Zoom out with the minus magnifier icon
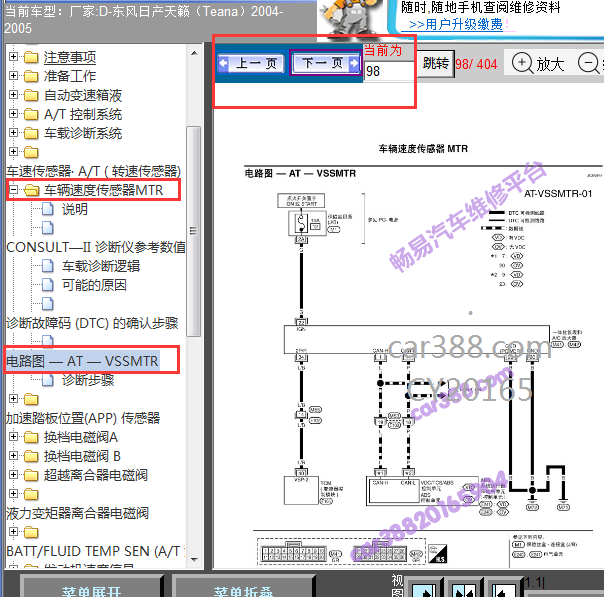This screenshot has height=597, width=604. (590, 63)
